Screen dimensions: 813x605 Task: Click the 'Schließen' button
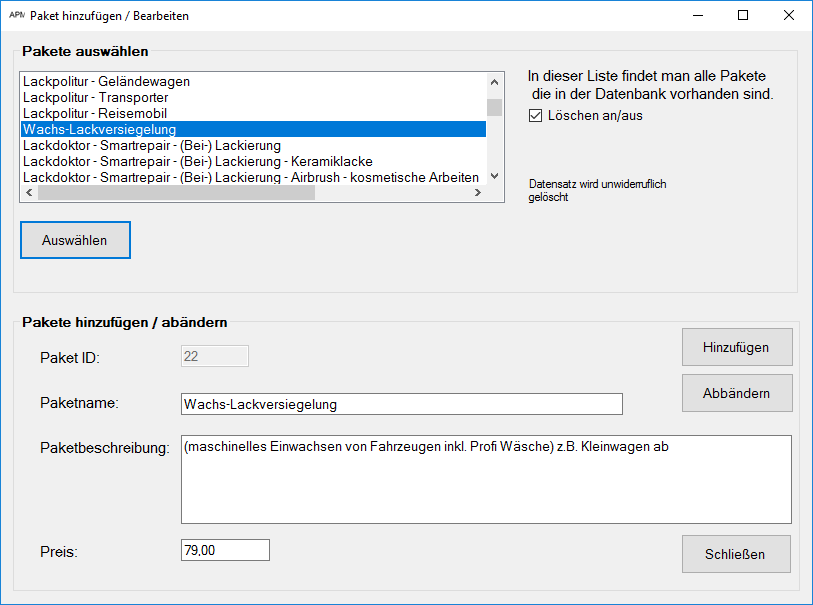[736, 554]
